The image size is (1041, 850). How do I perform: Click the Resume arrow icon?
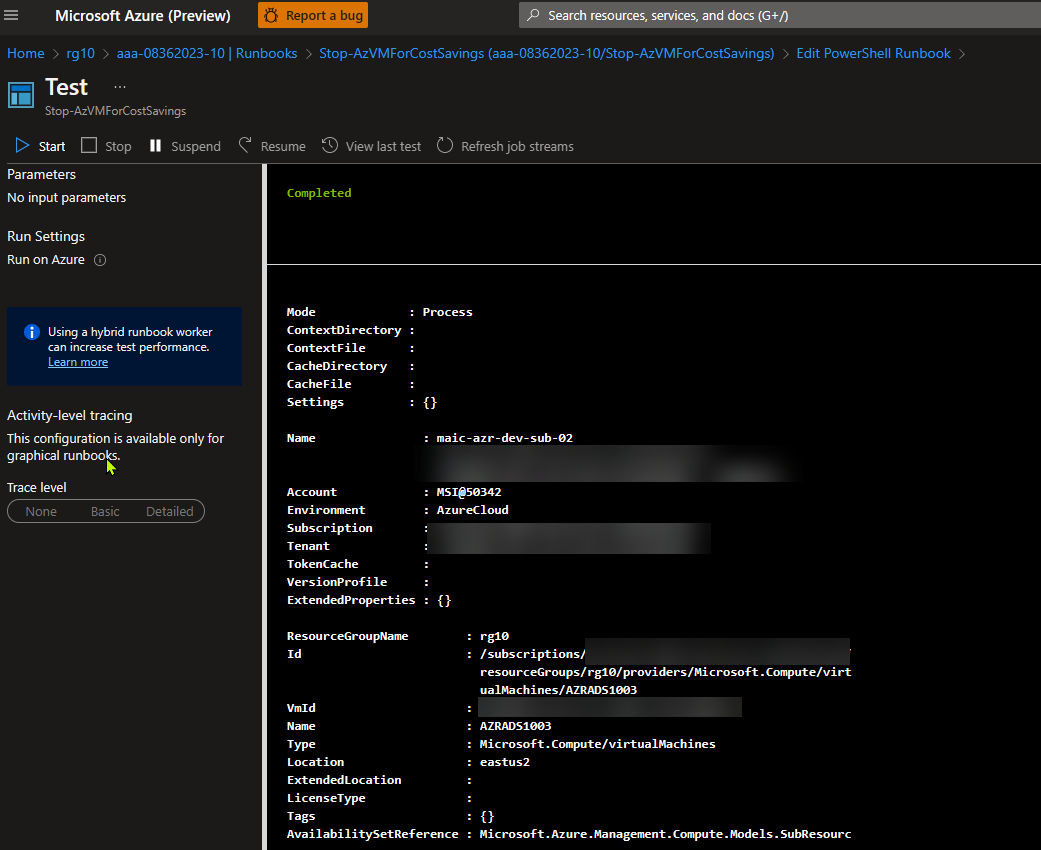coord(245,145)
